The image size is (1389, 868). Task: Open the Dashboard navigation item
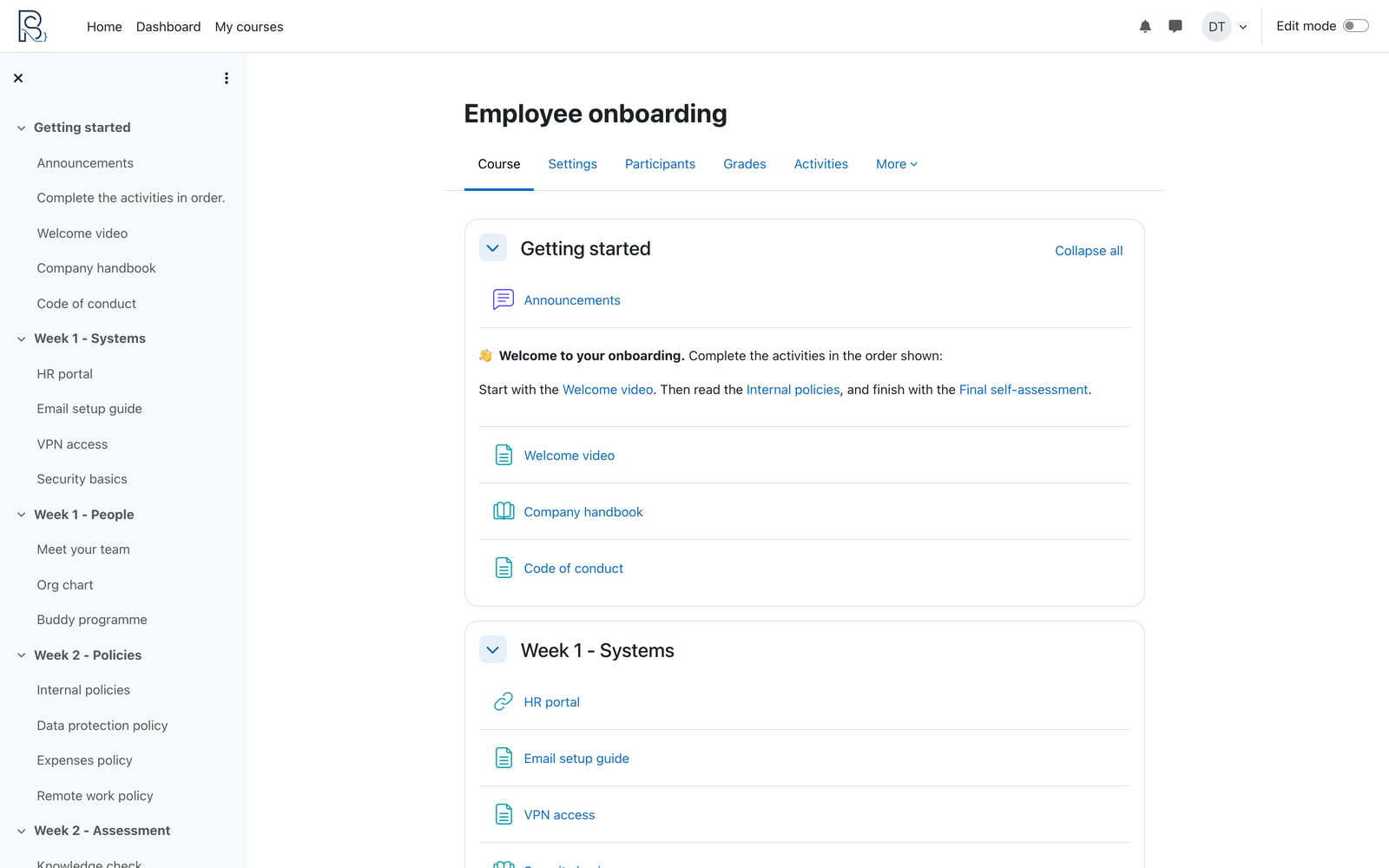(168, 27)
